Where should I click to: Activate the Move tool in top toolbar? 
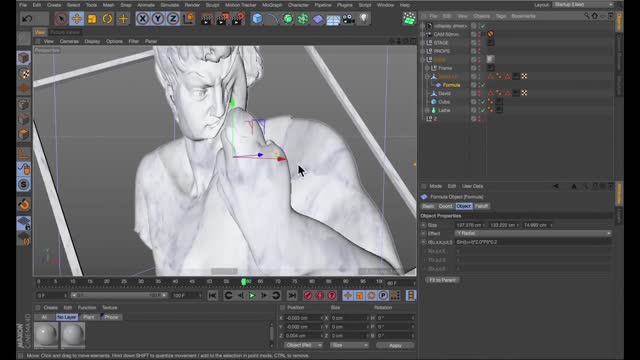coord(76,19)
